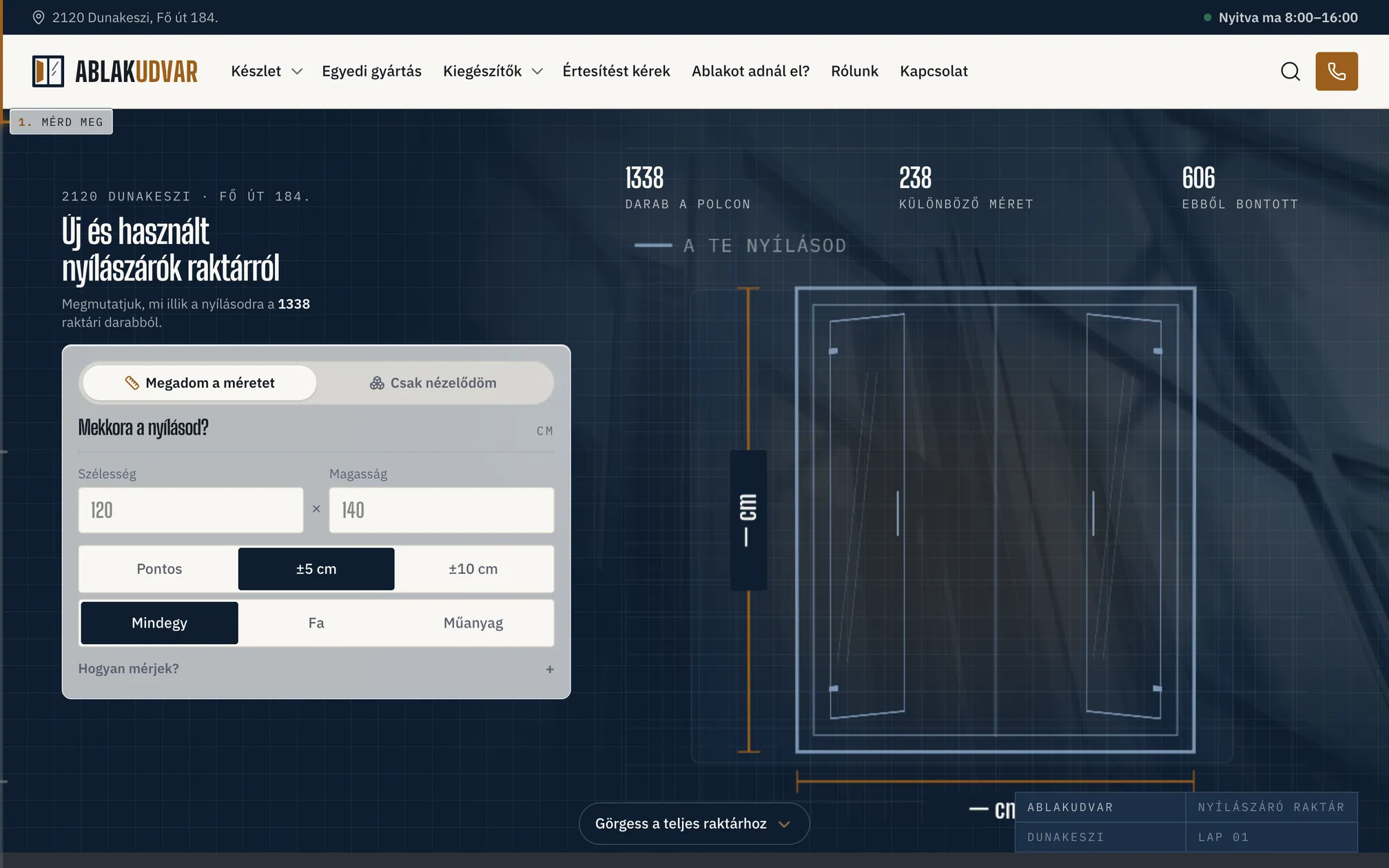Switch to the Csak nézelődöm tab
The width and height of the screenshot is (1389, 868).
point(433,383)
